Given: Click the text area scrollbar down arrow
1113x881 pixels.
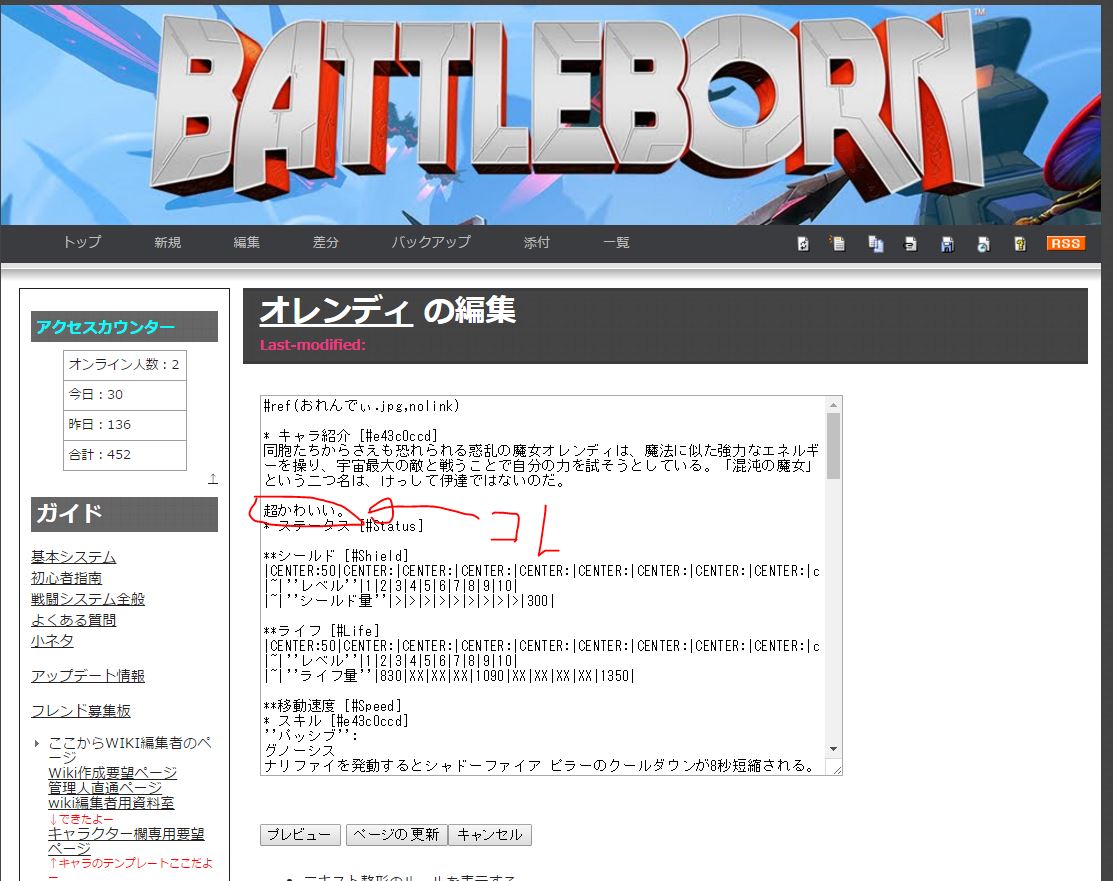Looking at the screenshot, I should pyautogui.click(x=833, y=750).
